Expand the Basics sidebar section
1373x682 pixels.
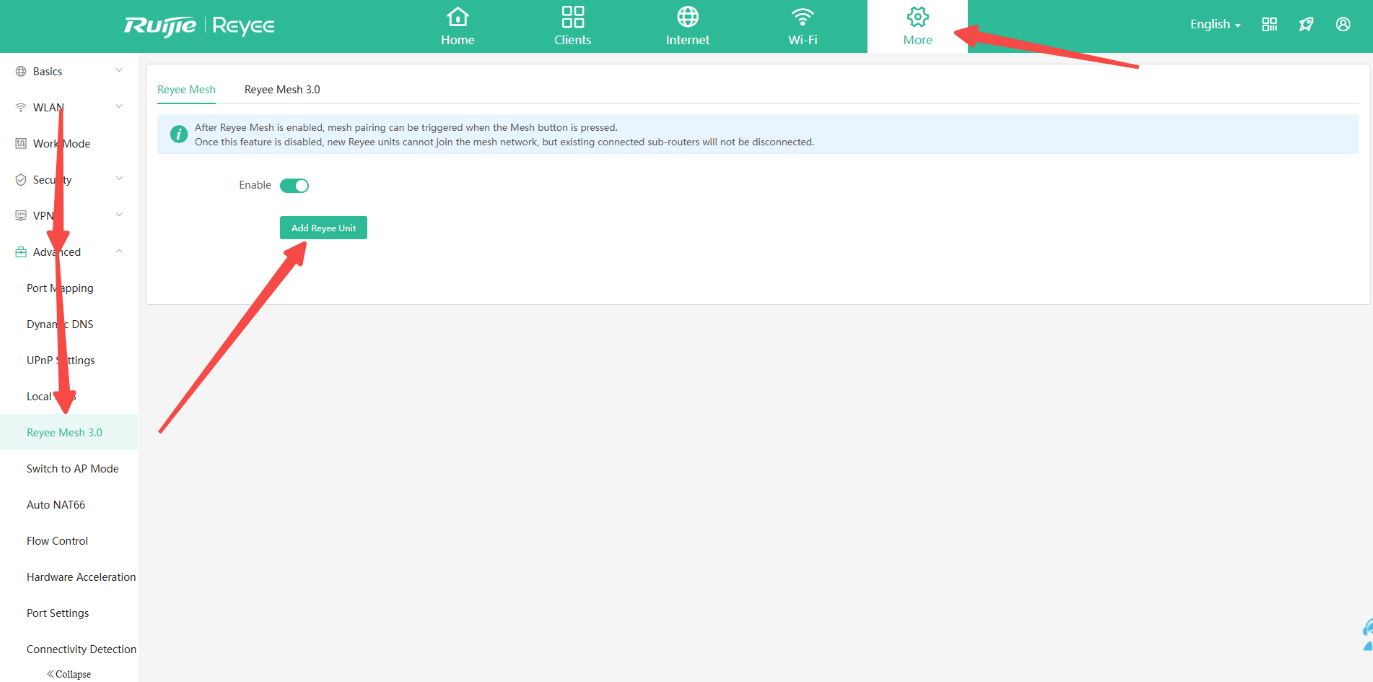coord(69,71)
